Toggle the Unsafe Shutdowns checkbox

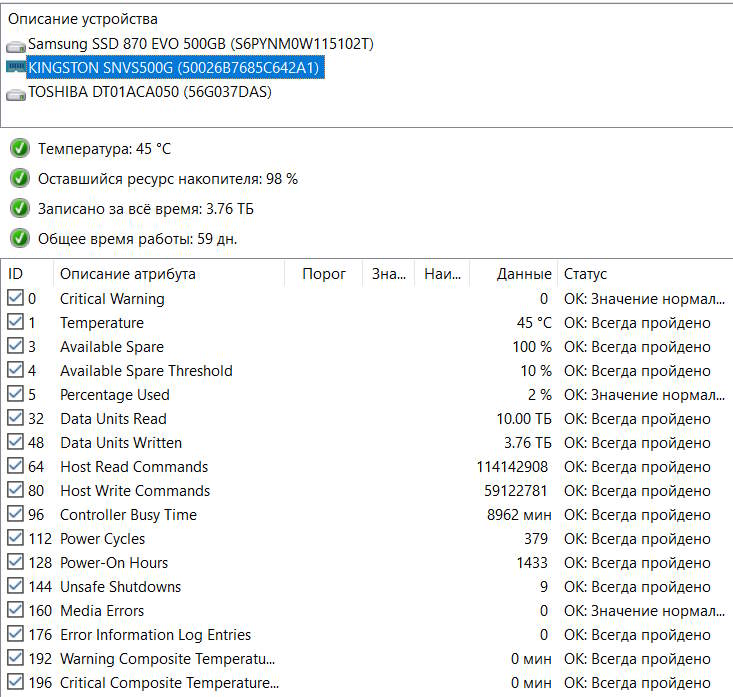(x=15, y=586)
